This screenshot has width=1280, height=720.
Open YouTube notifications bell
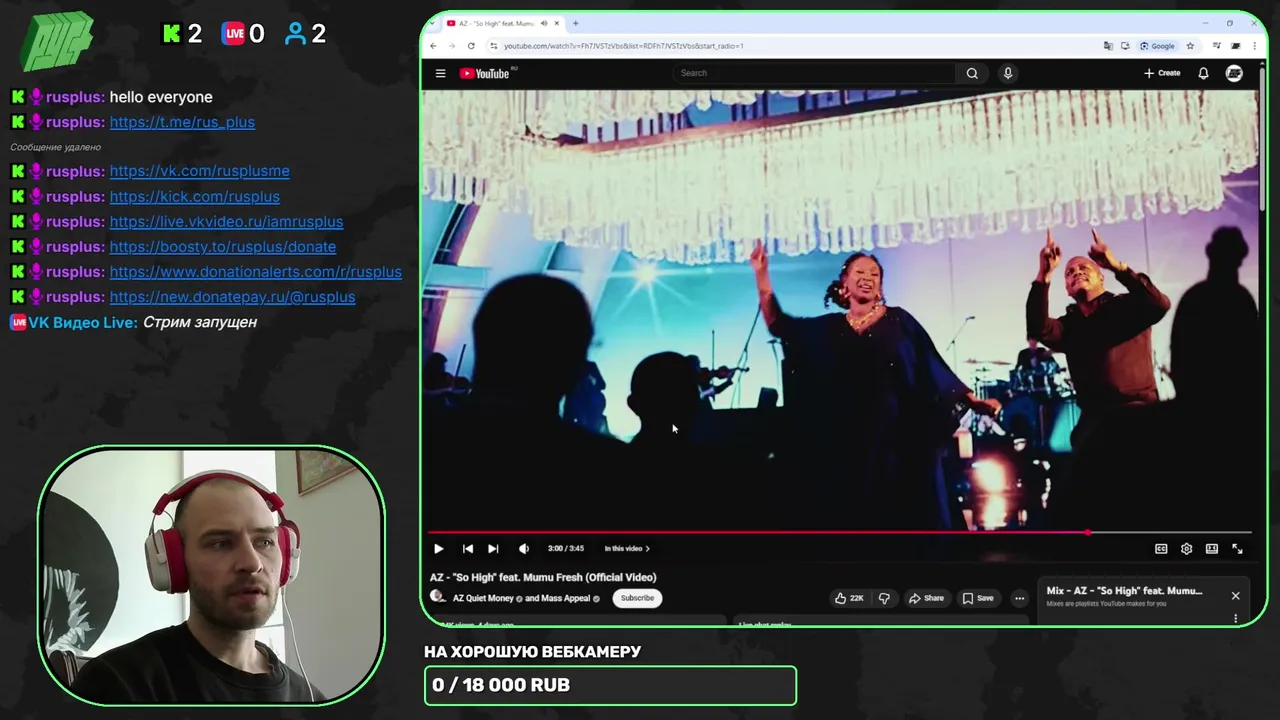click(x=1203, y=73)
